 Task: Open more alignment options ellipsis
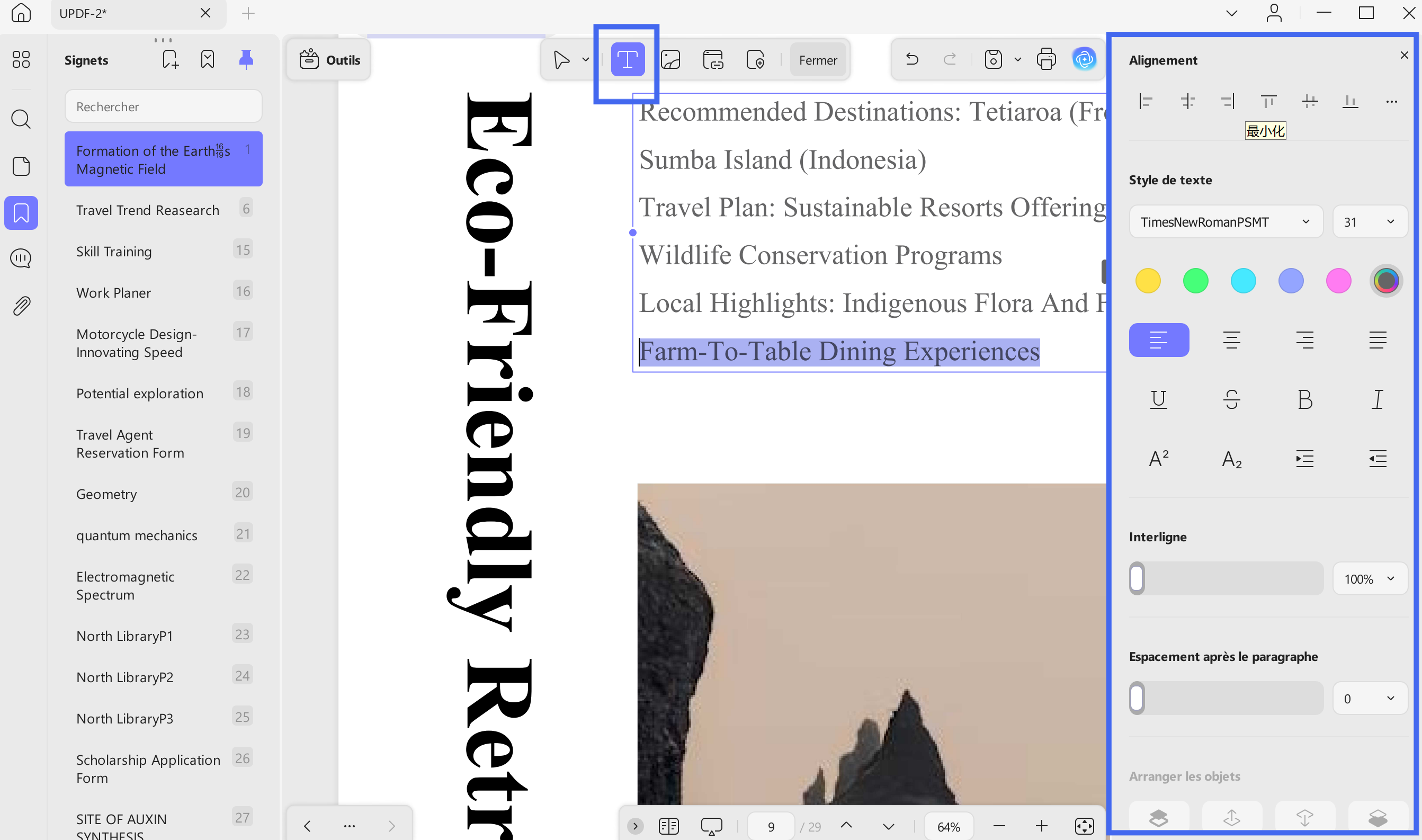tap(1391, 102)
